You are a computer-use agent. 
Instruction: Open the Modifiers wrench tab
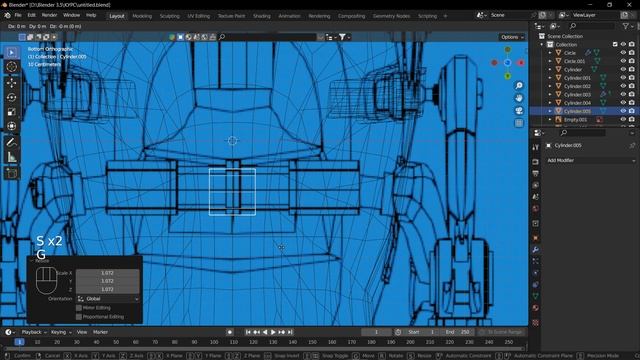(x=536, y=249)
